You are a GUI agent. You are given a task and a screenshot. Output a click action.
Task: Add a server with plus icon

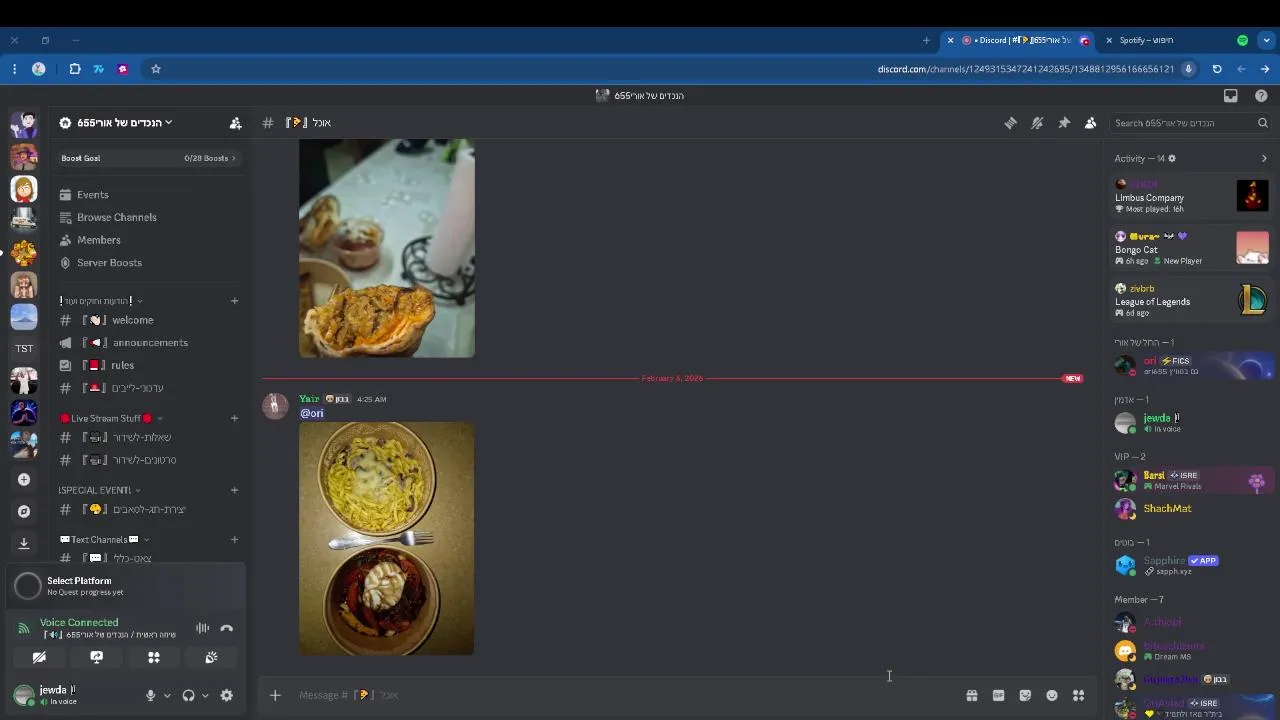pos(24,480)
